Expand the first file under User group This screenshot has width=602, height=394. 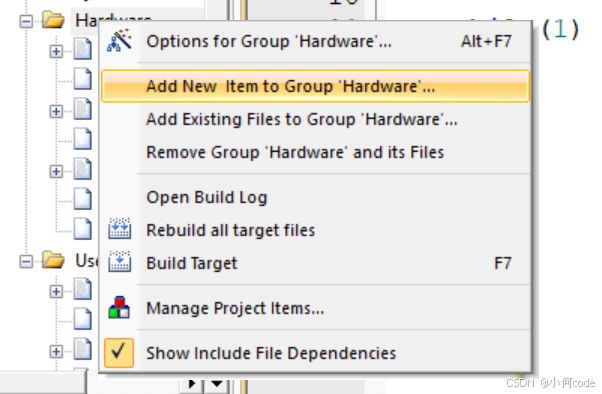click(56, 291)
